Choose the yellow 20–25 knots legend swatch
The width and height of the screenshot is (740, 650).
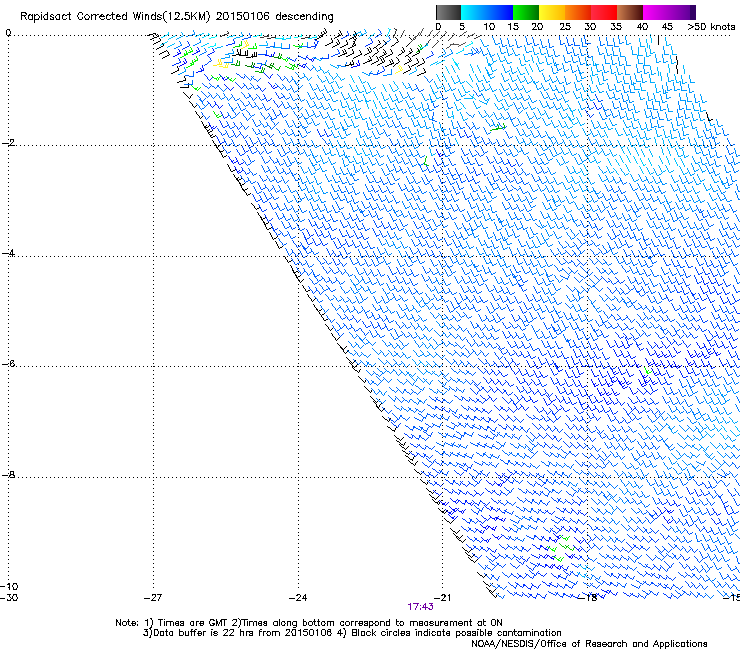(x=552, y=12)
